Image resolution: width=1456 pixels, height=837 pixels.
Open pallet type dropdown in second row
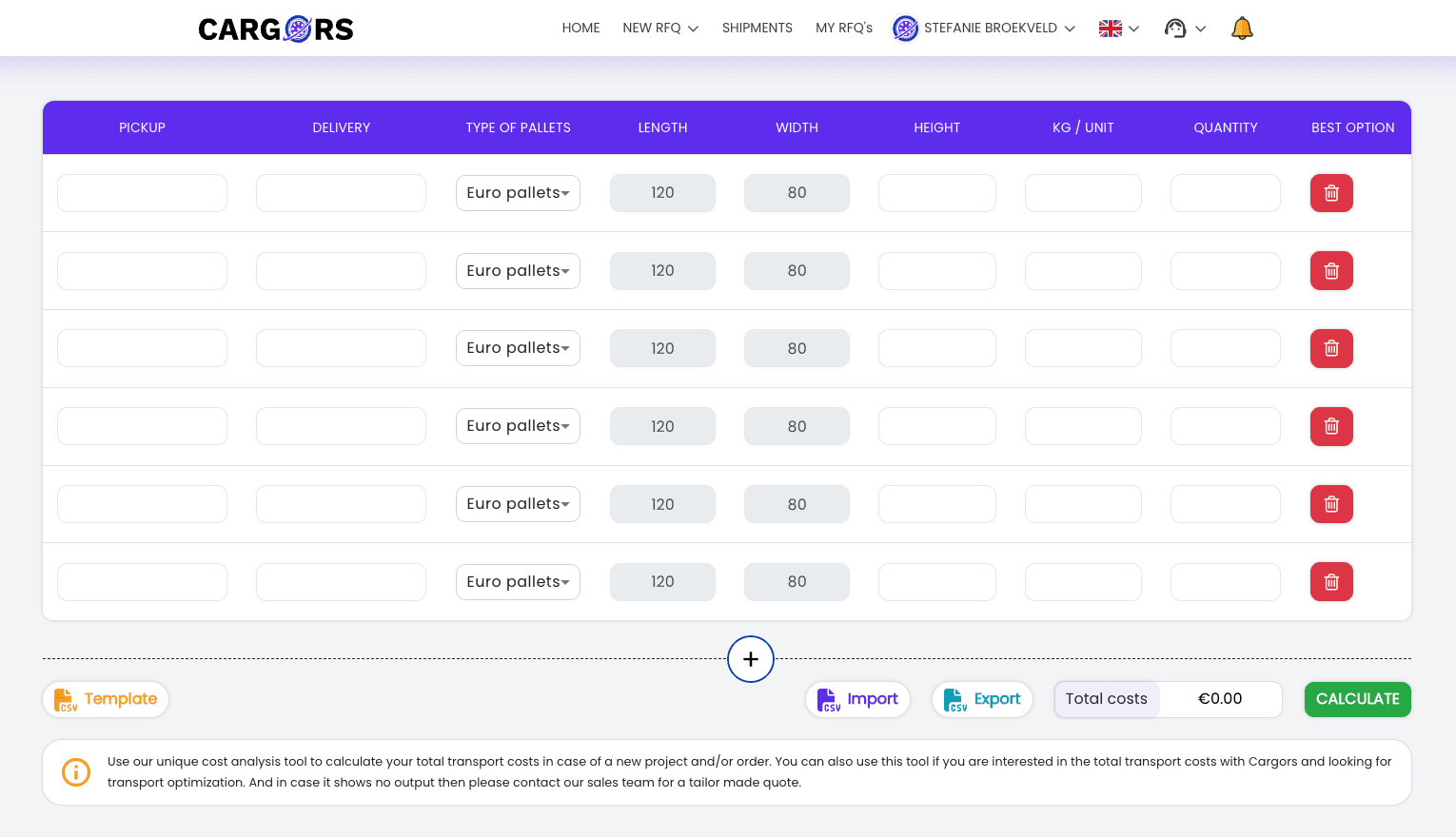[x=518, y=271]
